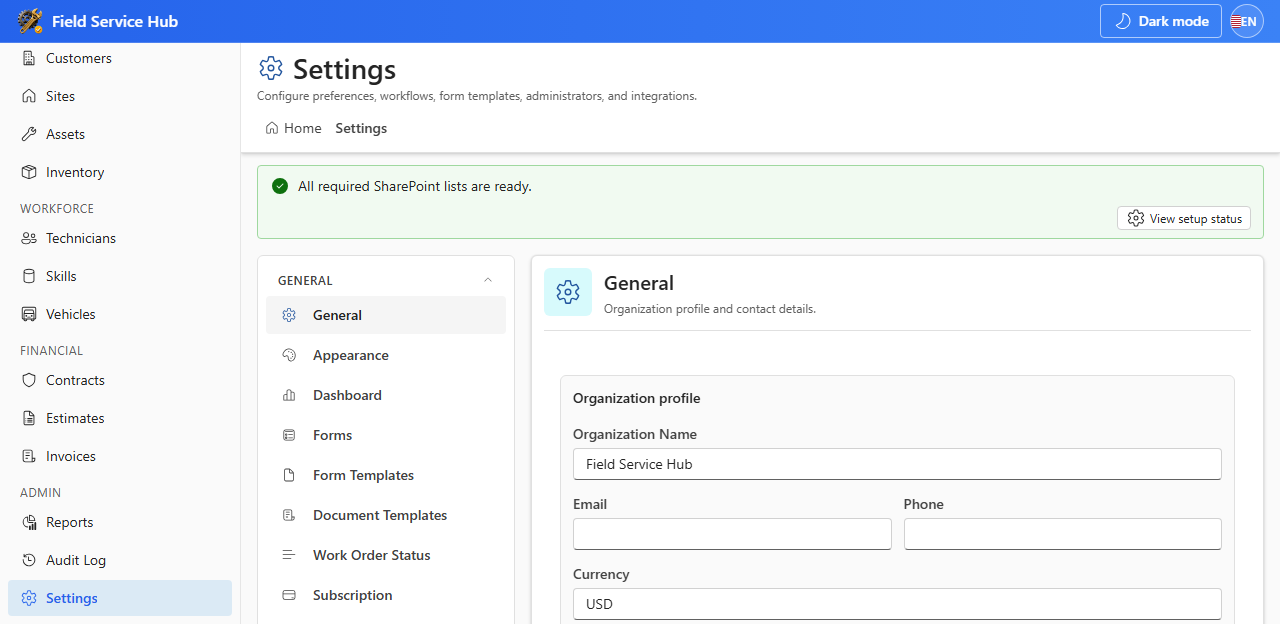Click the Settings gear icon in sidebar
1280x624 pixels.
(x=29, y=598)
